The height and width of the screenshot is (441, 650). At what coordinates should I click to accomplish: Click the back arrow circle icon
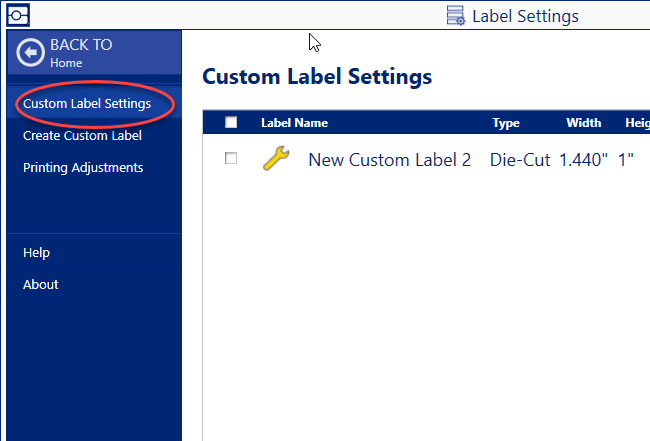pos(31,53)
